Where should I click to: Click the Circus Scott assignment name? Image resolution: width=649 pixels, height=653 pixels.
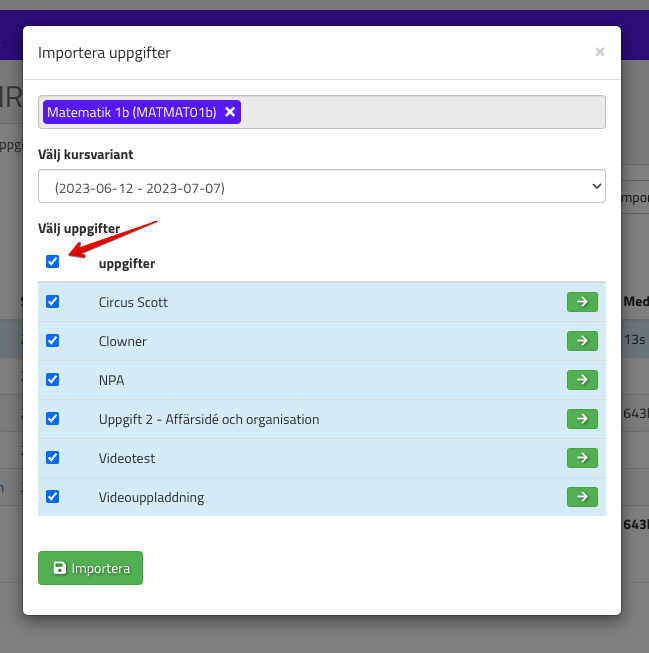[133, 302]
